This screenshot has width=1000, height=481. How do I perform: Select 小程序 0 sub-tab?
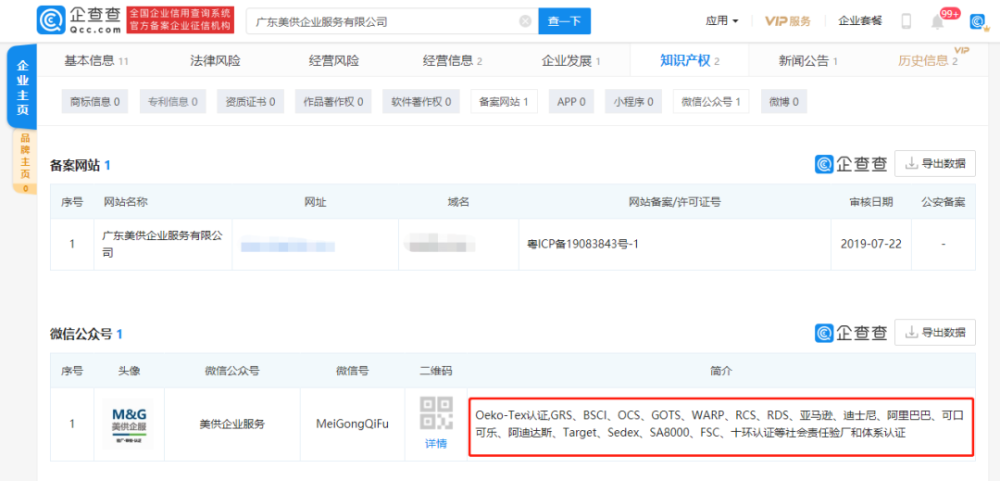pos(633,101)
